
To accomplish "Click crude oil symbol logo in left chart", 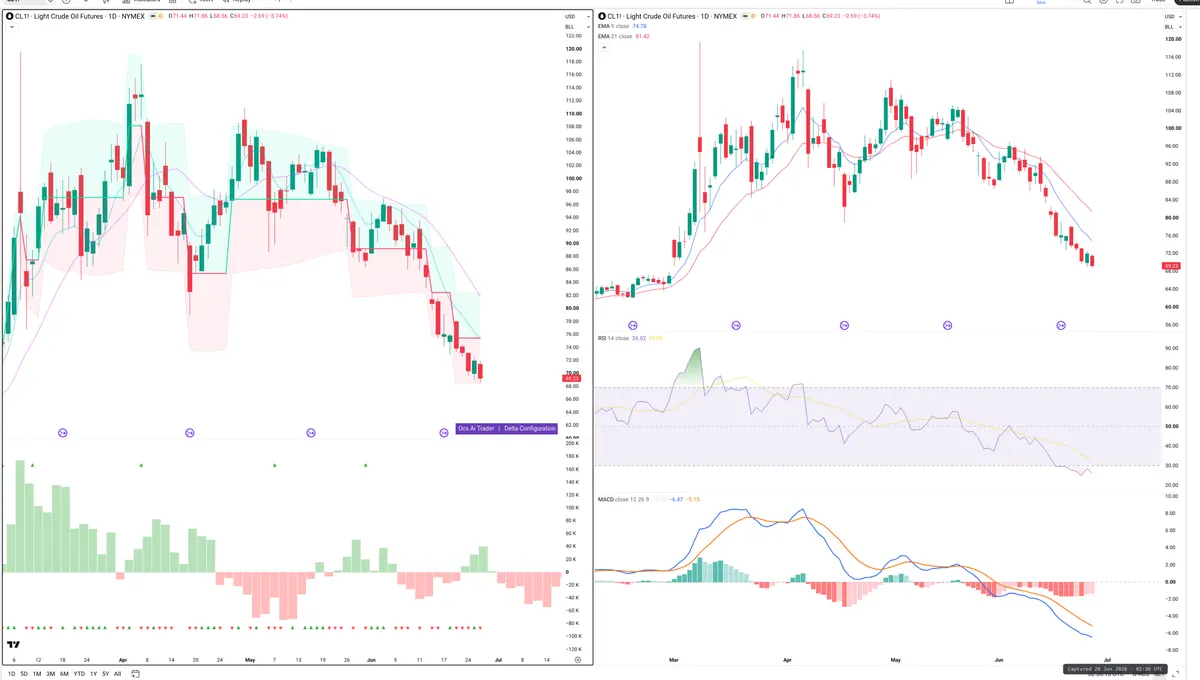I will pos(9,17).
